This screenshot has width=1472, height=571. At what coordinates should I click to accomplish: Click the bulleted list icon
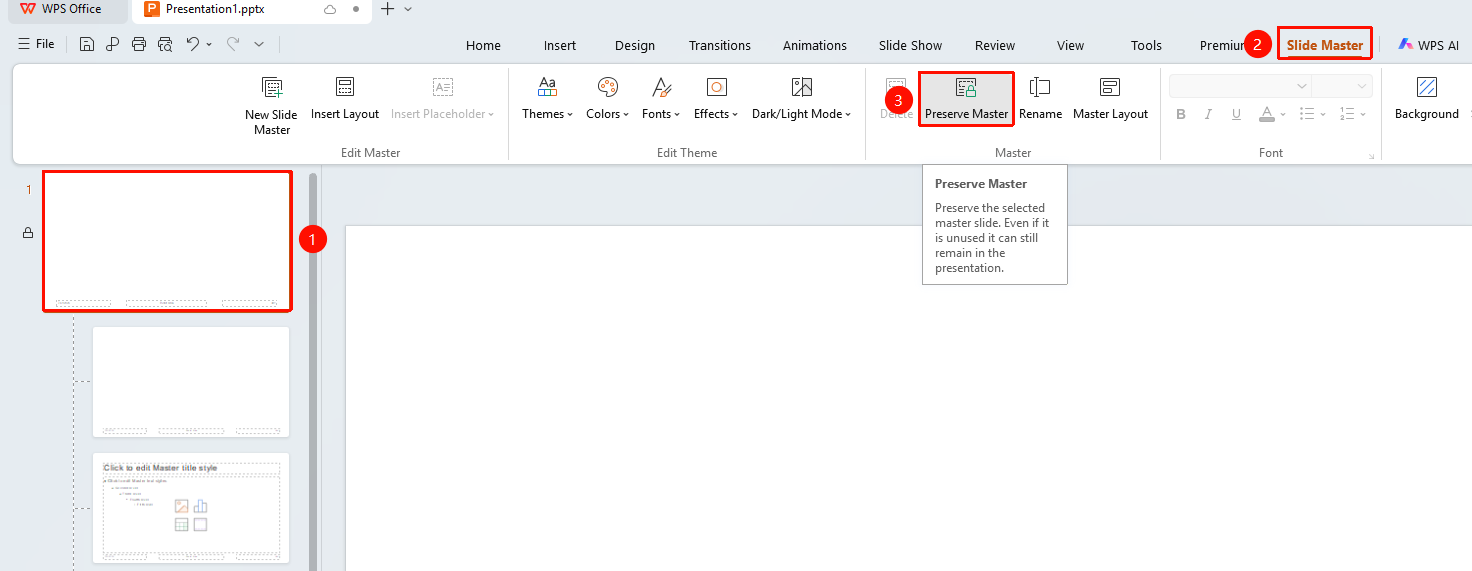[x=1309, y=114]
